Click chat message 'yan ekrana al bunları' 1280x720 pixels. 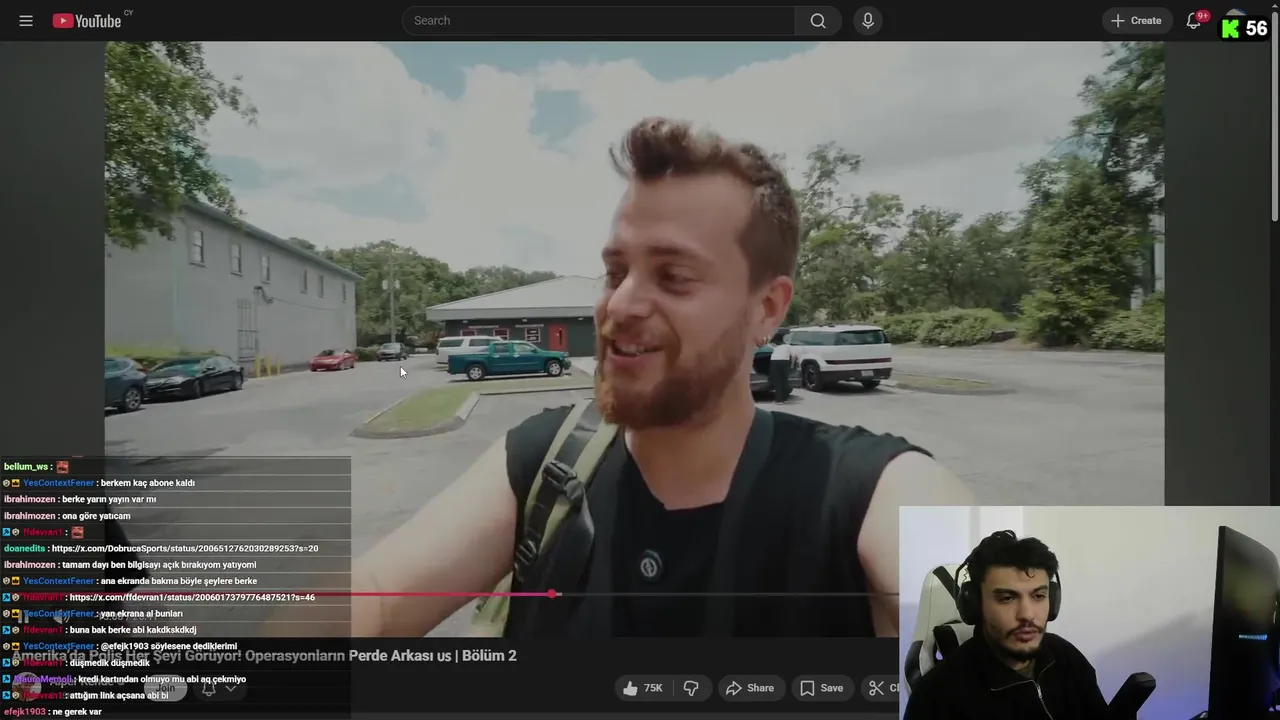pos(141,614)
